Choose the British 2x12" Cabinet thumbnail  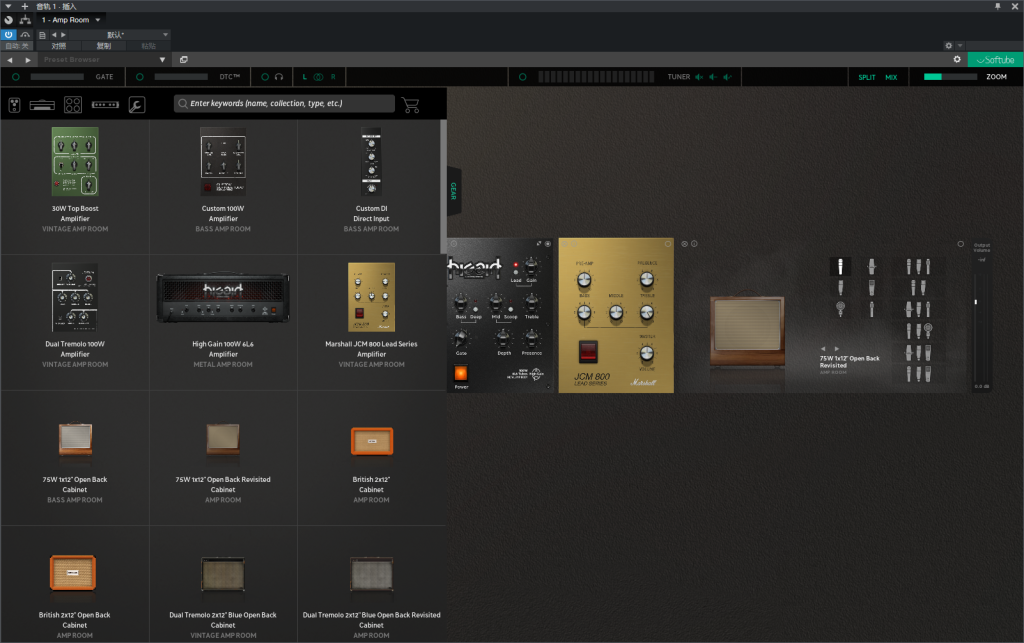372,441
